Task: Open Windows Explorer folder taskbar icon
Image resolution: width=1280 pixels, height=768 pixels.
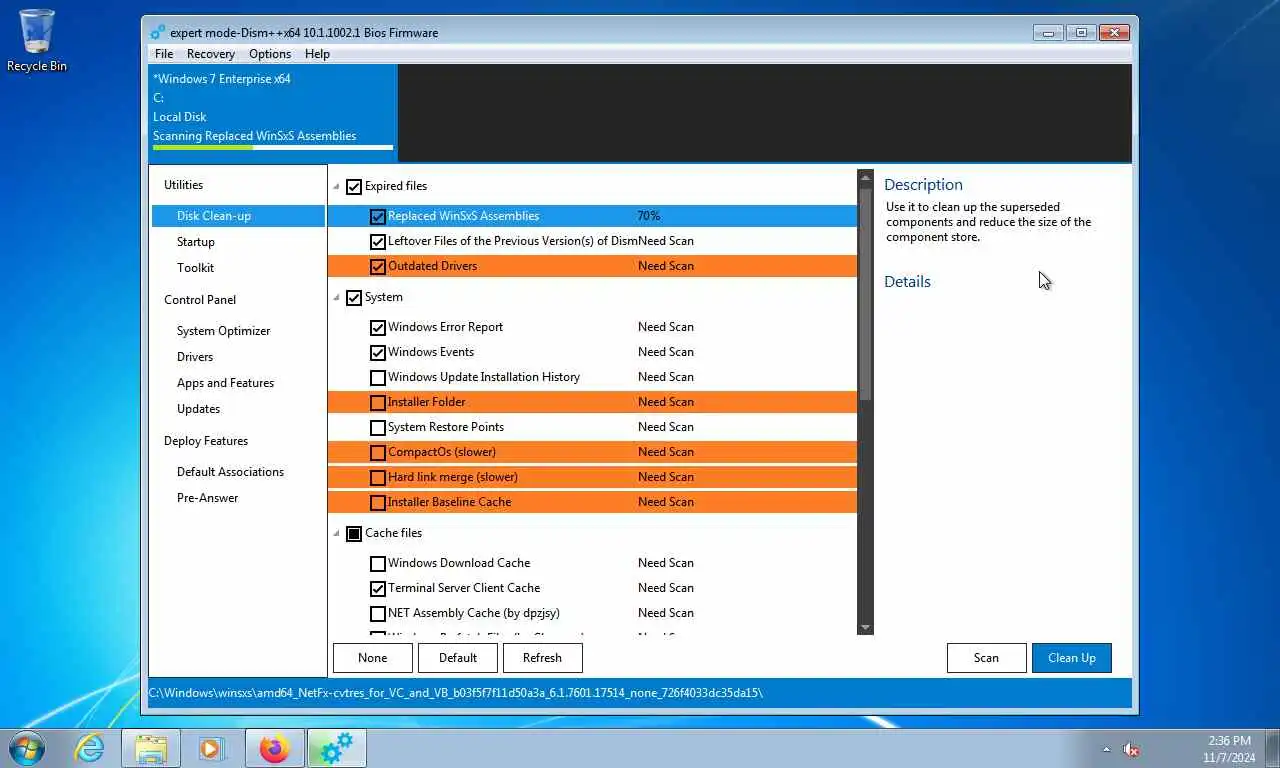Action: (x=151, y=748)
